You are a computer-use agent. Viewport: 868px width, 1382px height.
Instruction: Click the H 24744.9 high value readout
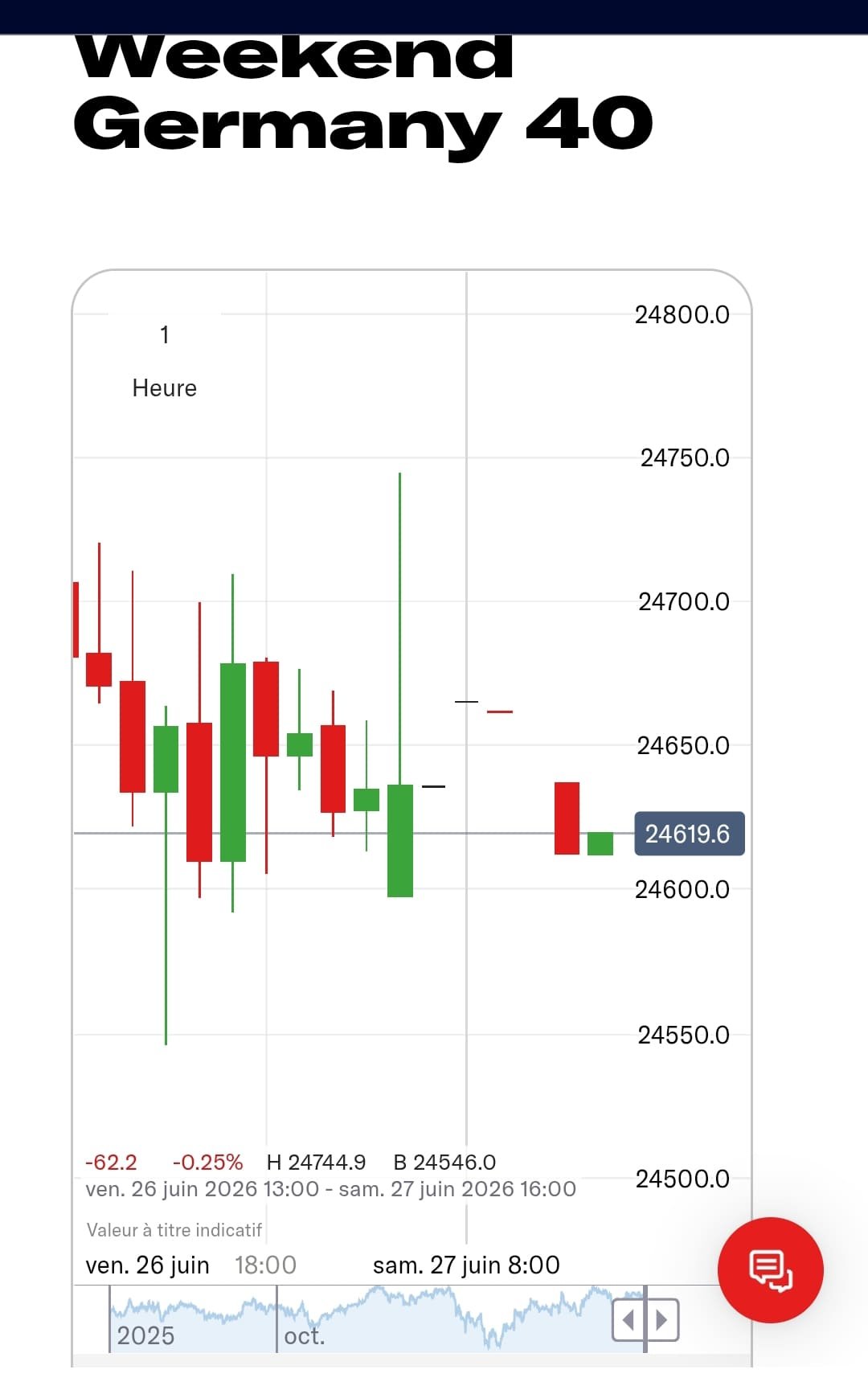(316, 1163)
